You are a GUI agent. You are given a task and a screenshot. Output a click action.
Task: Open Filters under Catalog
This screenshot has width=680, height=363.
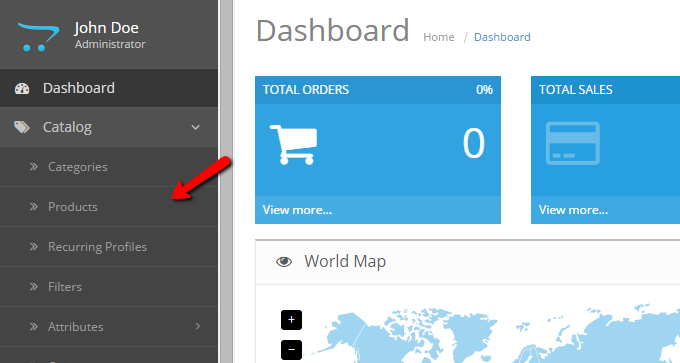(109, 287)
